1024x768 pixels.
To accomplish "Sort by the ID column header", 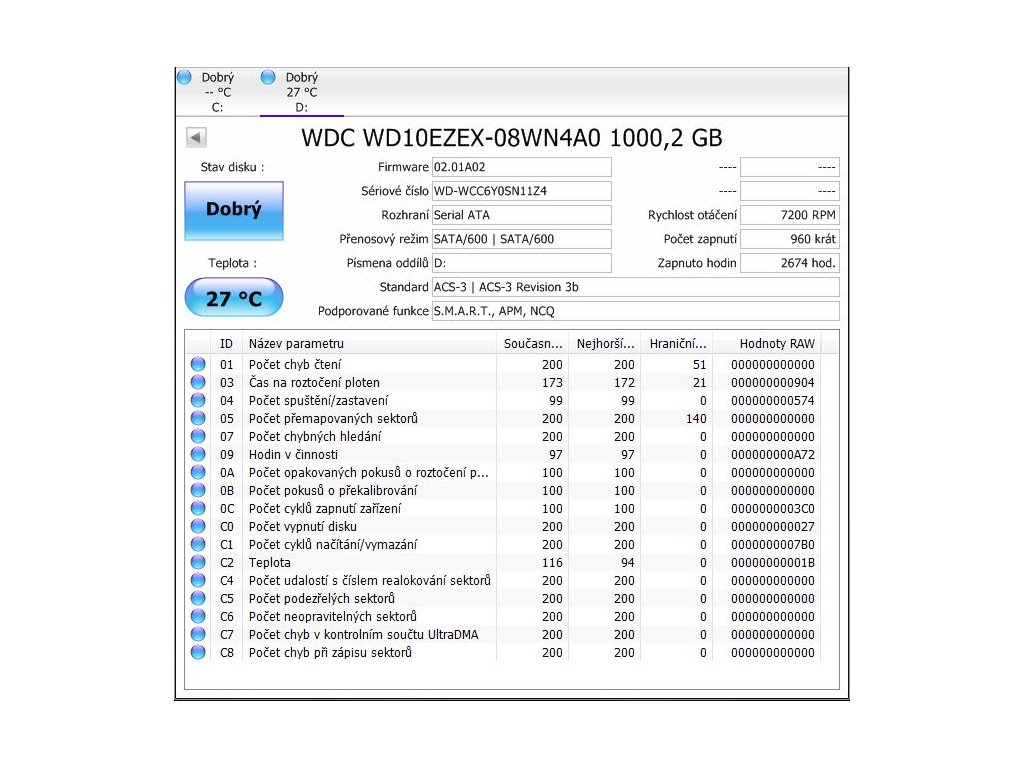I will (226, 344).
